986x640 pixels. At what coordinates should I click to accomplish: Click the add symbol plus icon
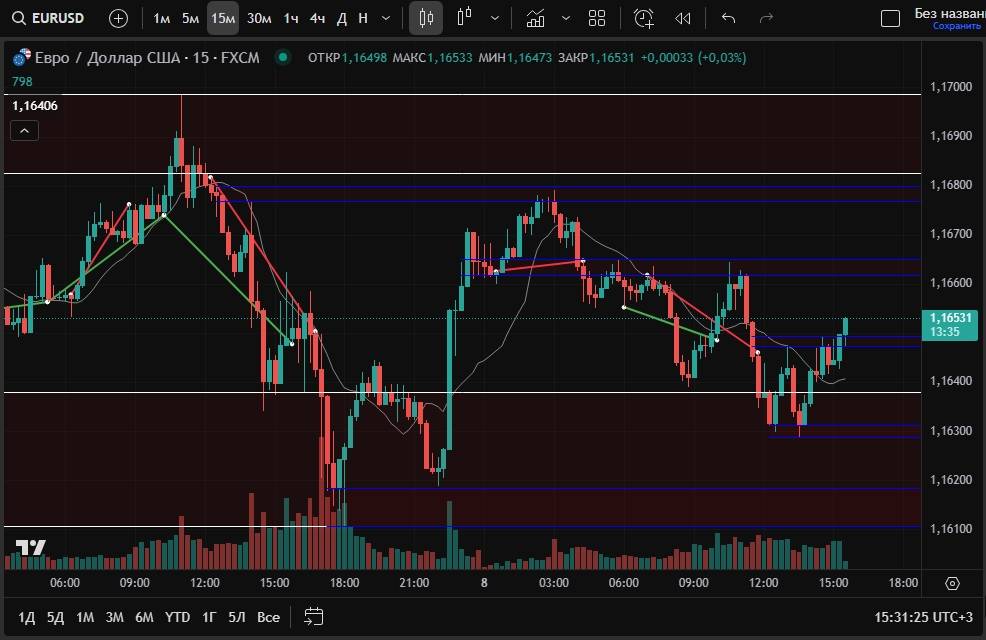point(118,18)
